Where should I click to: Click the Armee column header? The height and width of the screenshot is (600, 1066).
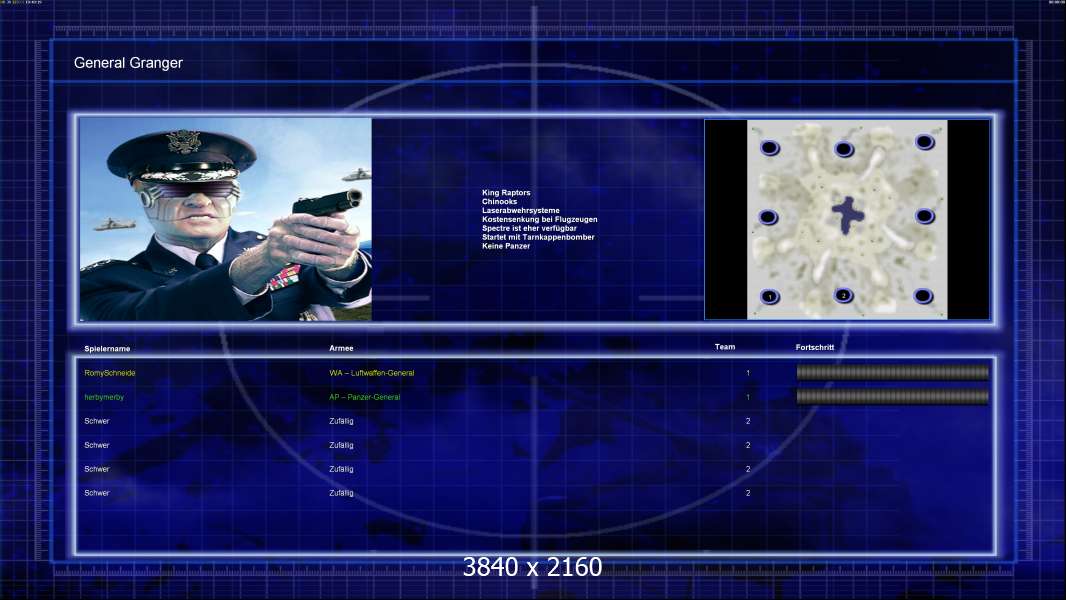point(341,348)
